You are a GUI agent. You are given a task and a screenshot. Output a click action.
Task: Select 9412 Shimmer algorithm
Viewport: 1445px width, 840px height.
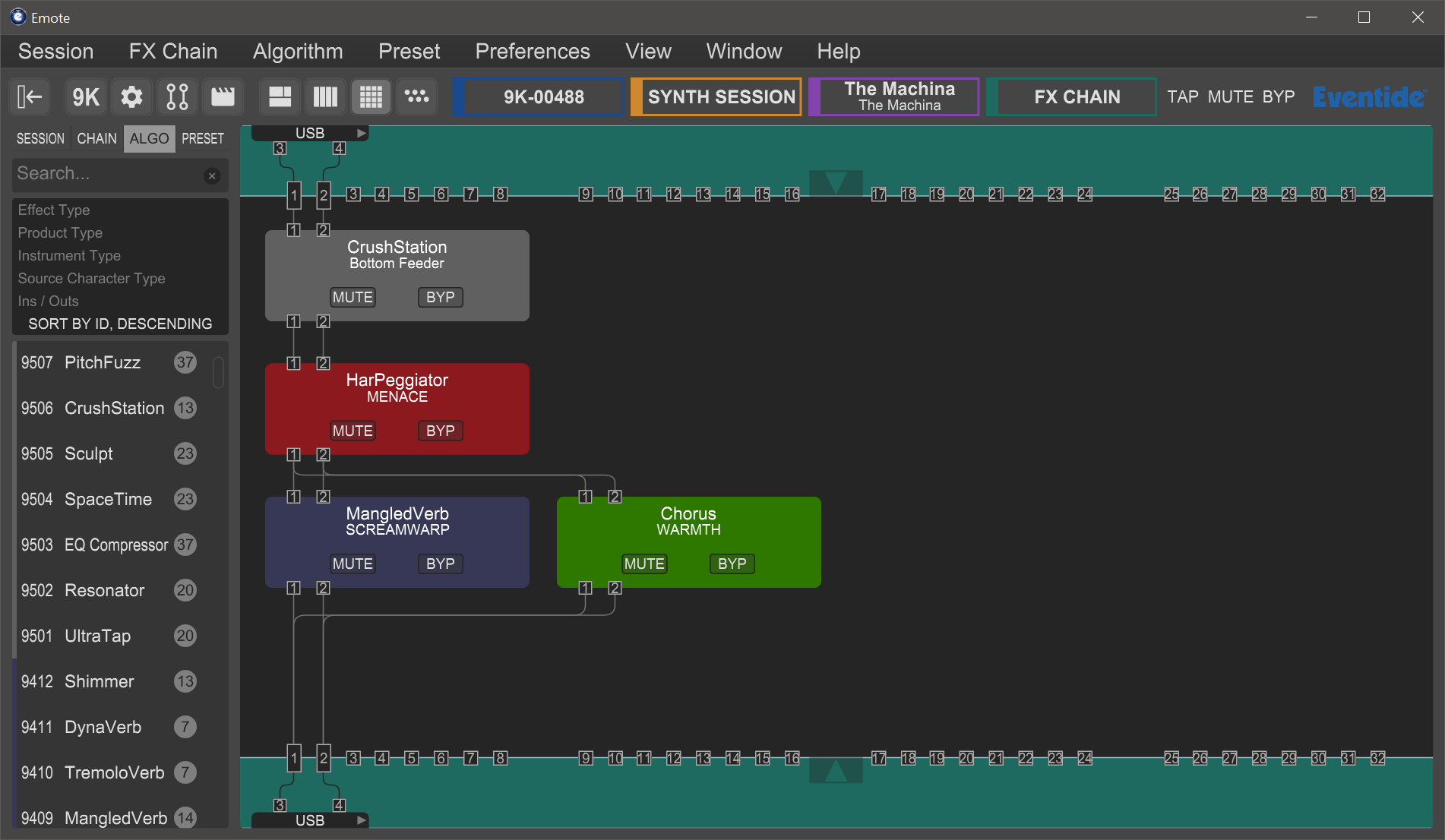111,681
